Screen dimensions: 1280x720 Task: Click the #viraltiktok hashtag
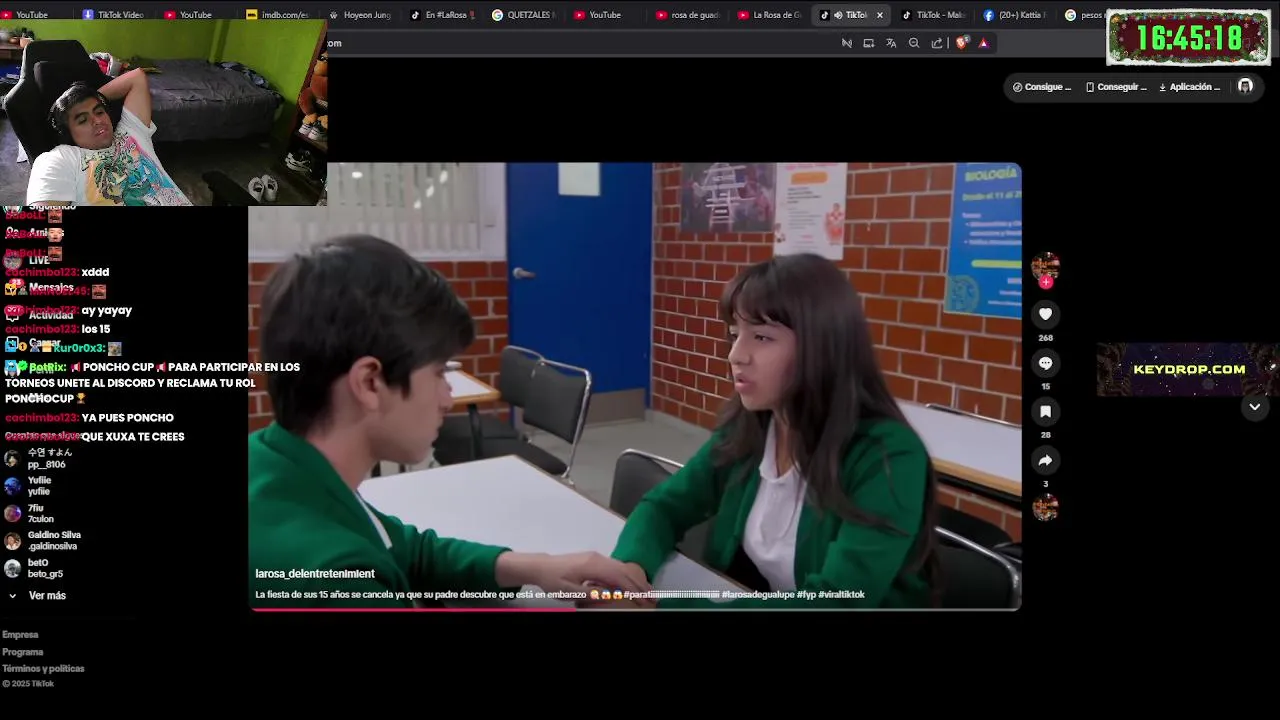pyautogui.click(x=841, y=595)
